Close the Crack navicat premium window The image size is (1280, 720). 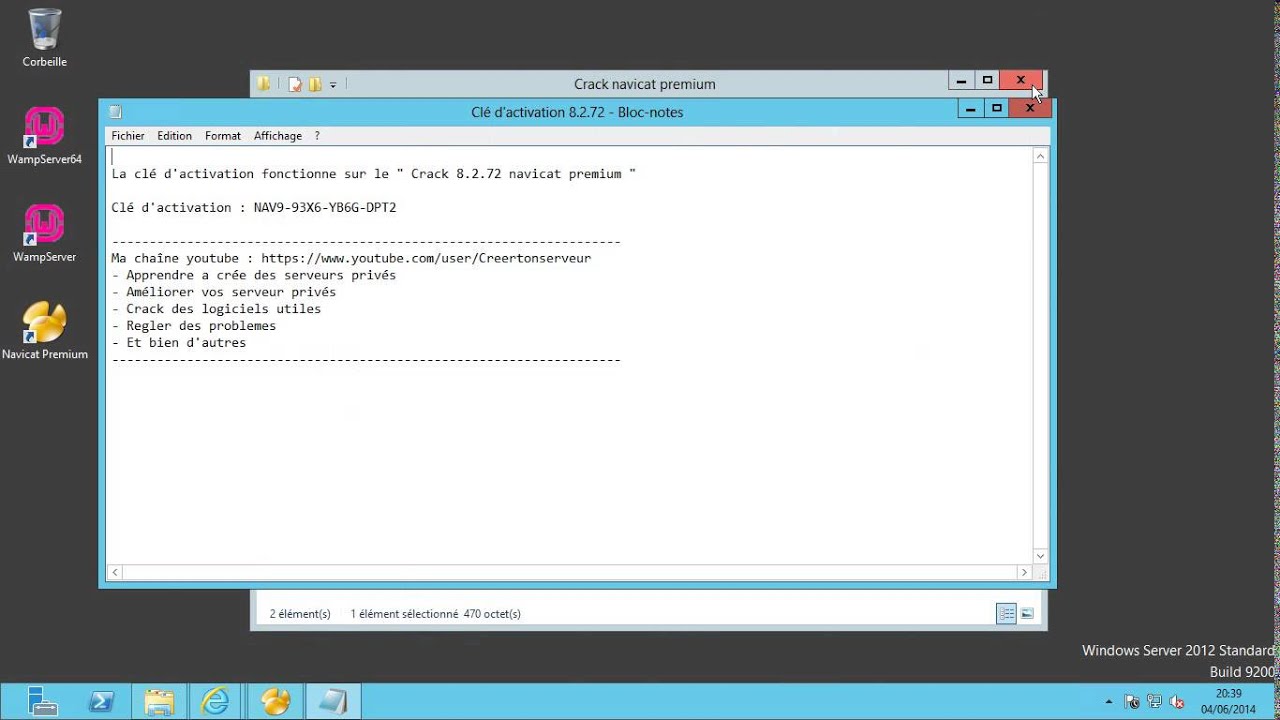click(x=1021, y=80)
